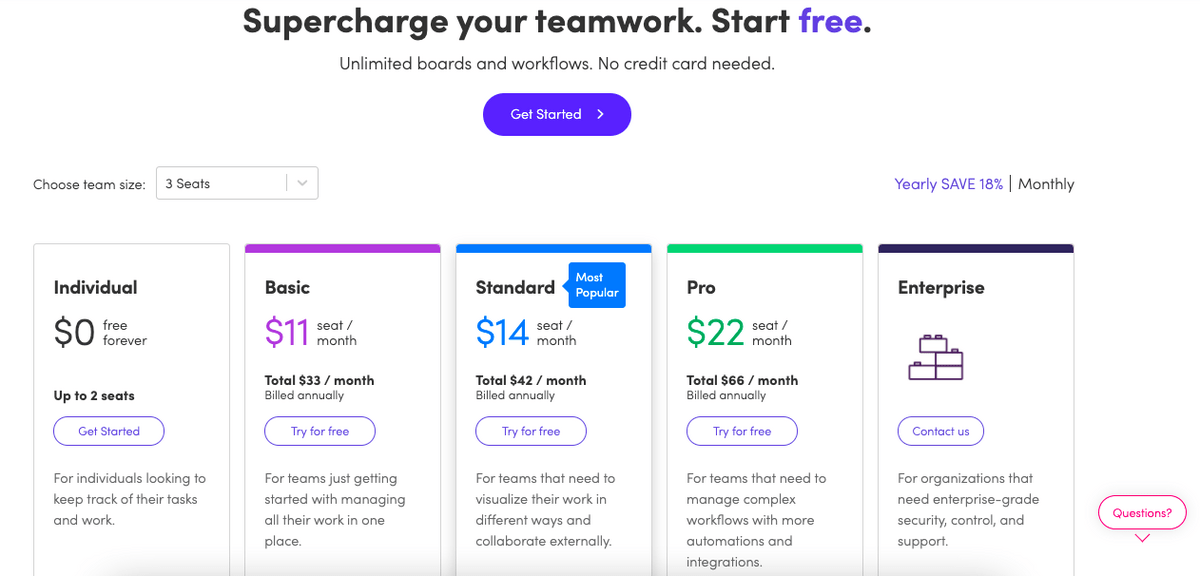Open the Questions? help bubble
1200x576 pixels.
coord(1142,512)
